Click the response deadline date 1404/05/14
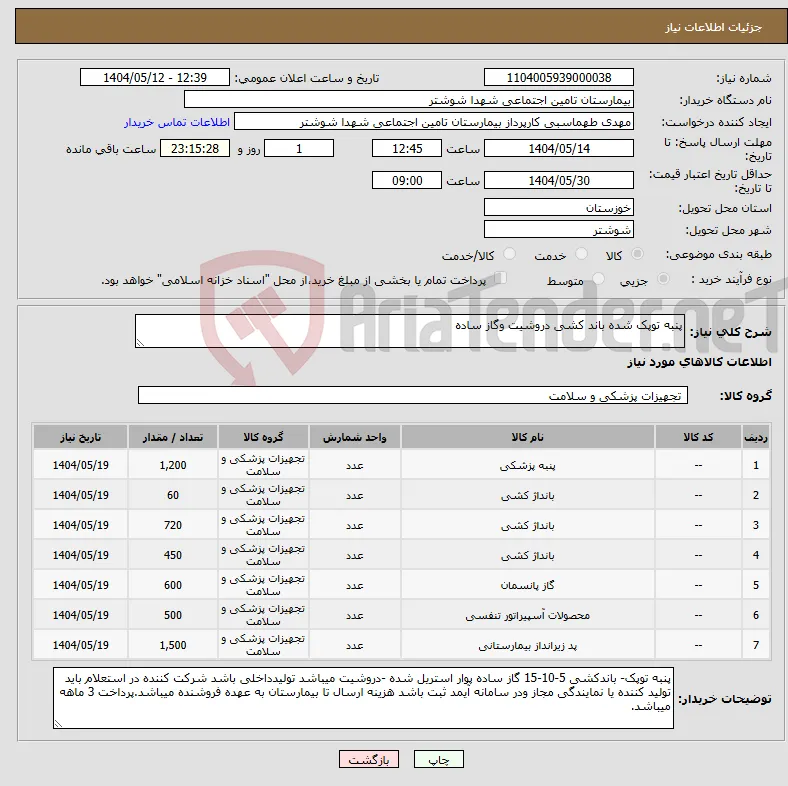The height and width of the screenshot is (786, 788). click(558, 148)
